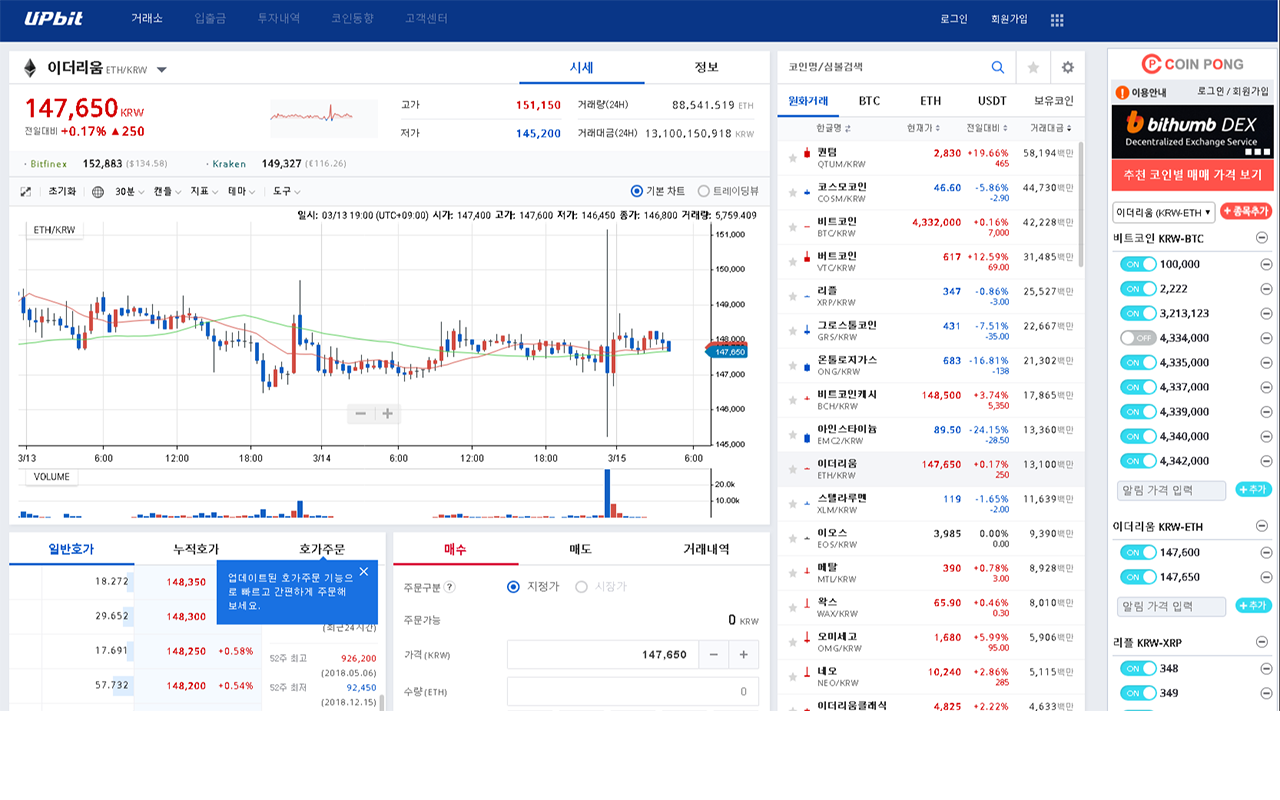
Task: Switch off the 4,335,000 price alert toggle
Action: (x=1138, y=362)
